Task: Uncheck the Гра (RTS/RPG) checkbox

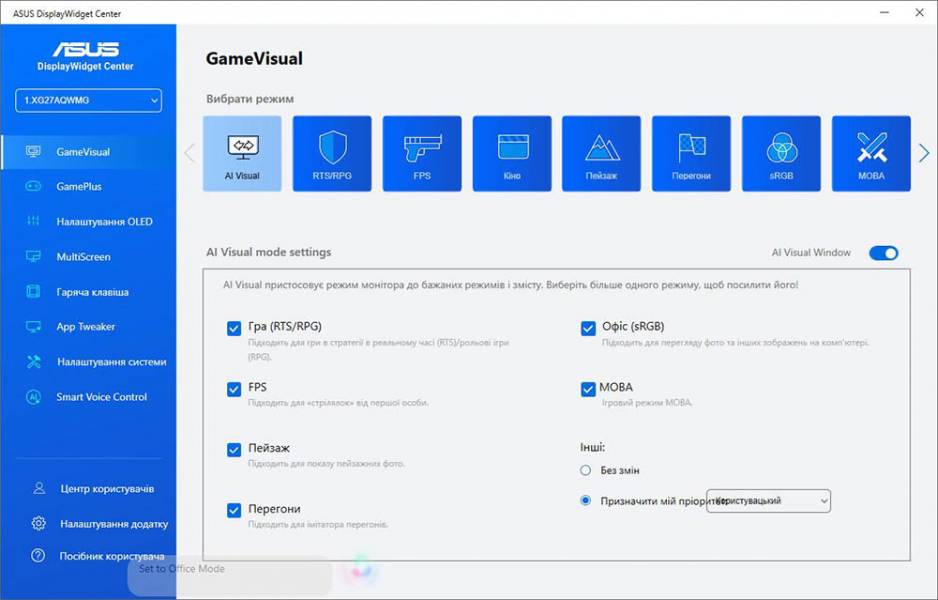Action: pyautogui.click(x=234, y=327)
